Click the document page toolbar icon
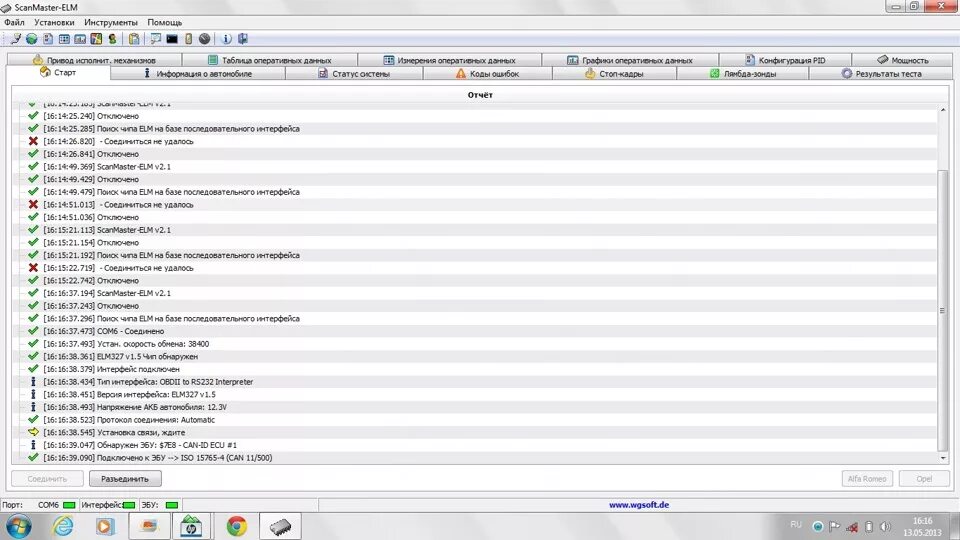Viewport: 960px width, 540px height. (48, 39)
